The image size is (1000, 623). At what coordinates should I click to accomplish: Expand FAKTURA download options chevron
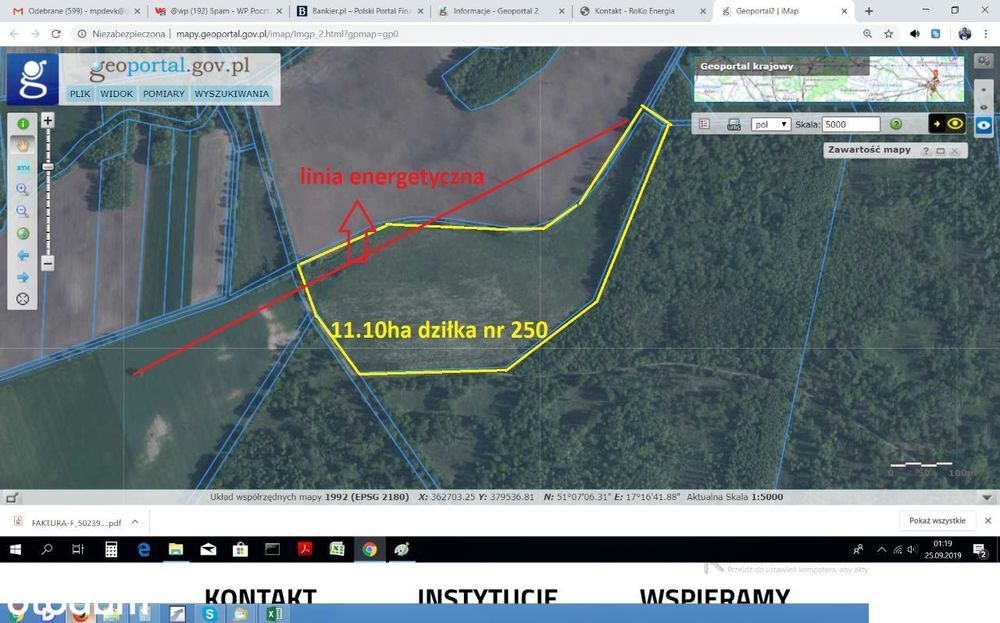[x=135, y=522]
